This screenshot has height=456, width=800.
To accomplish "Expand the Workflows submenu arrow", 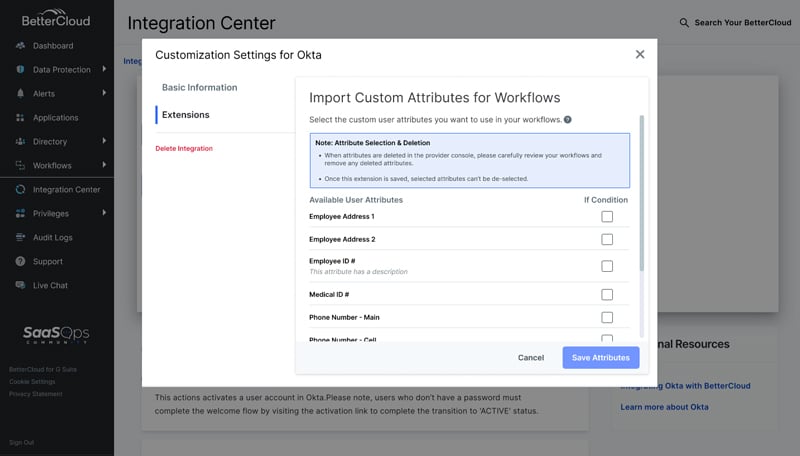I will pos(104,164).
